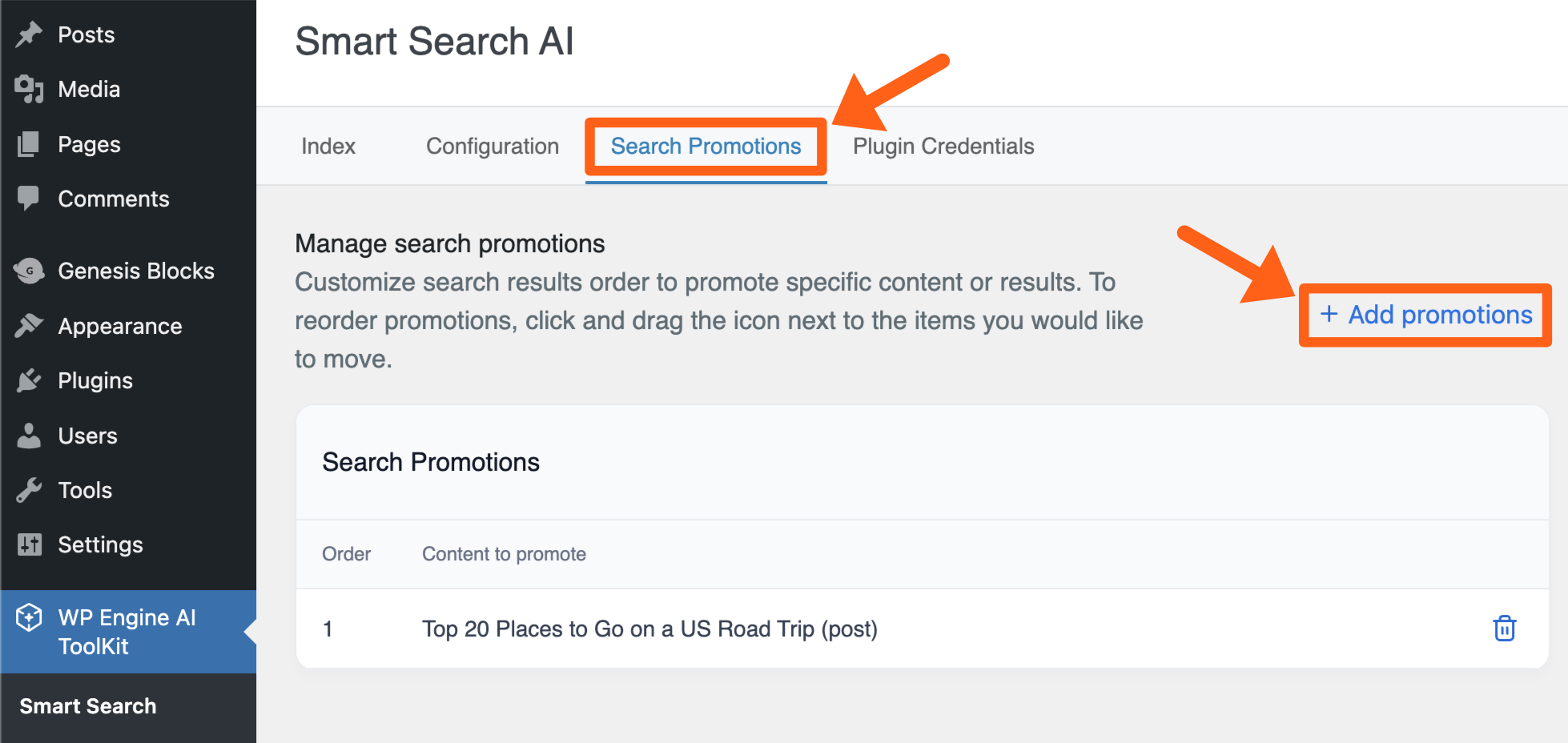Delete the US Road Trip promotion
This screenshot has width=1568, height=743.
tap(1504, 629)
